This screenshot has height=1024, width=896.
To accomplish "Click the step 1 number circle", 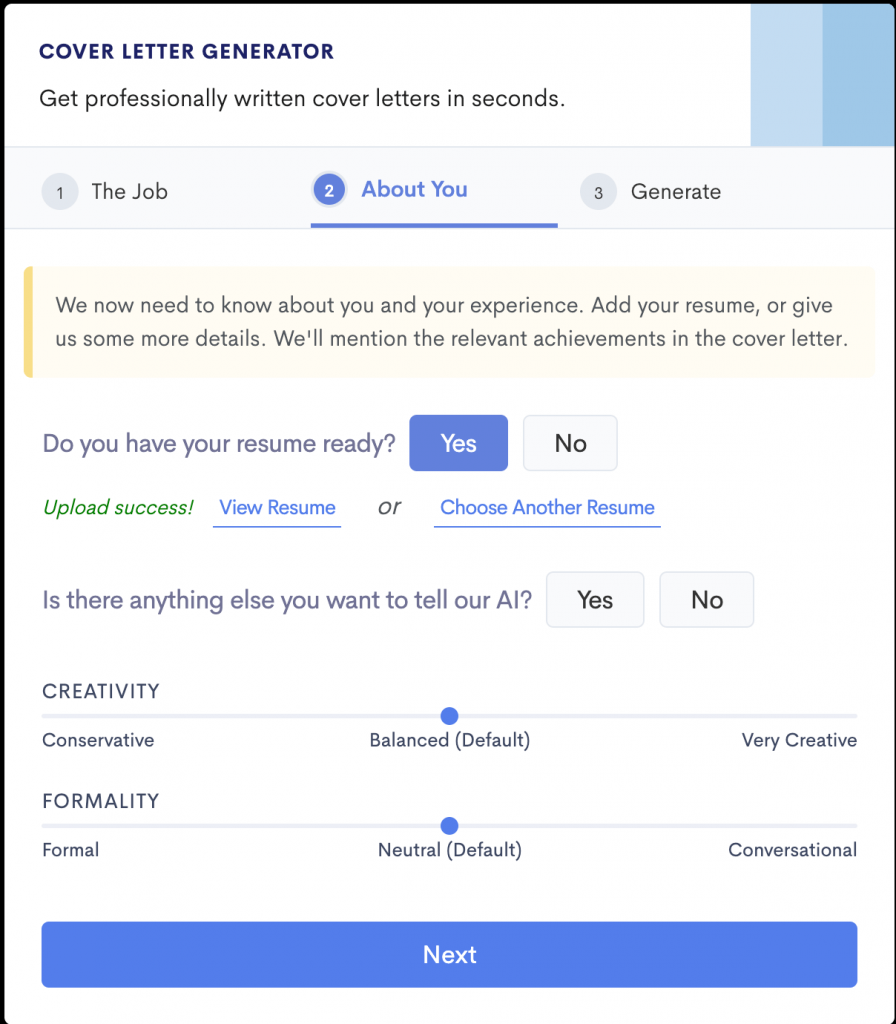I will (59, 191).
